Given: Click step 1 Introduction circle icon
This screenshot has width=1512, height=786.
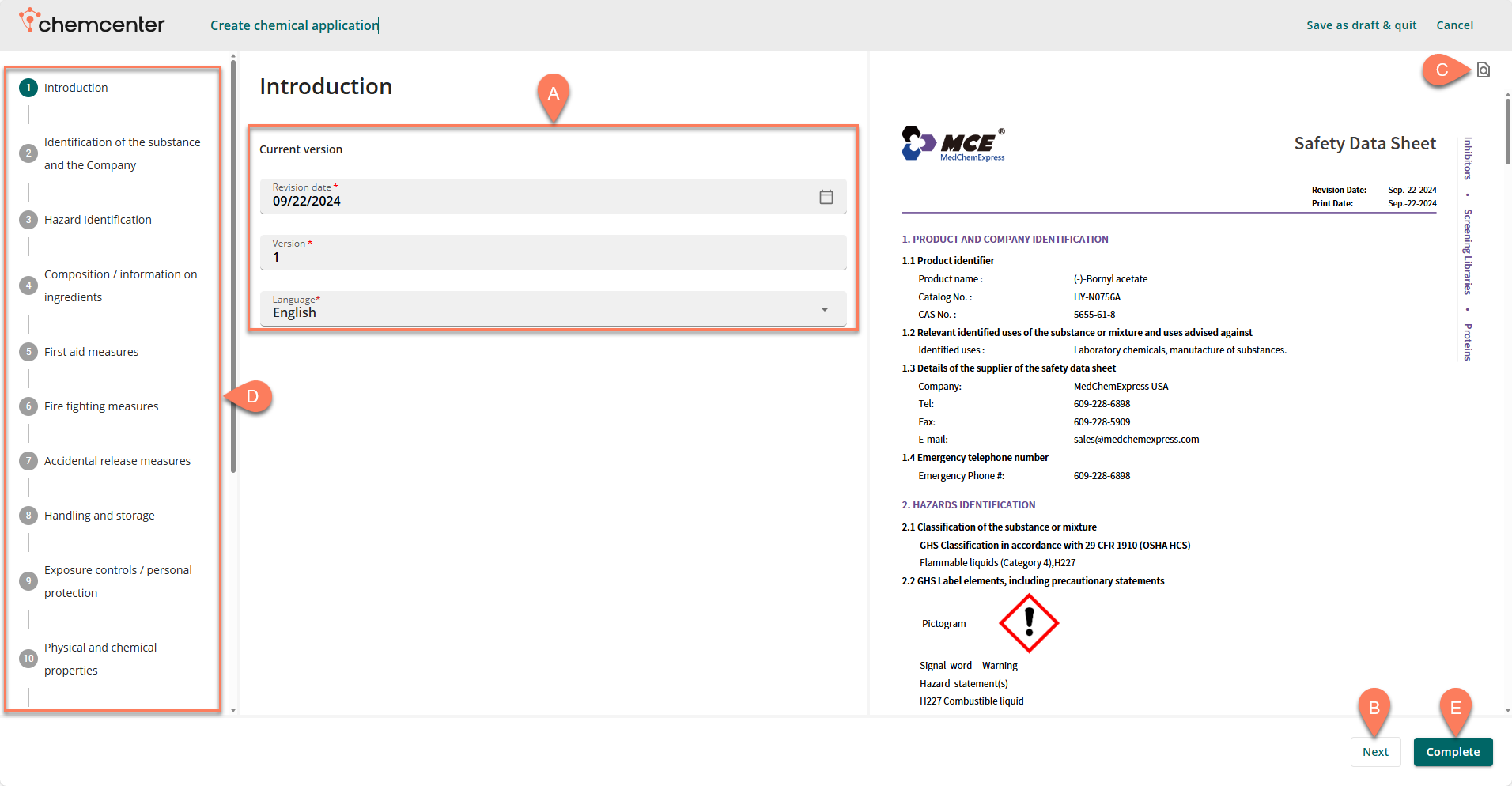Looking at the screenshot, I should click(x=28, y=88).
